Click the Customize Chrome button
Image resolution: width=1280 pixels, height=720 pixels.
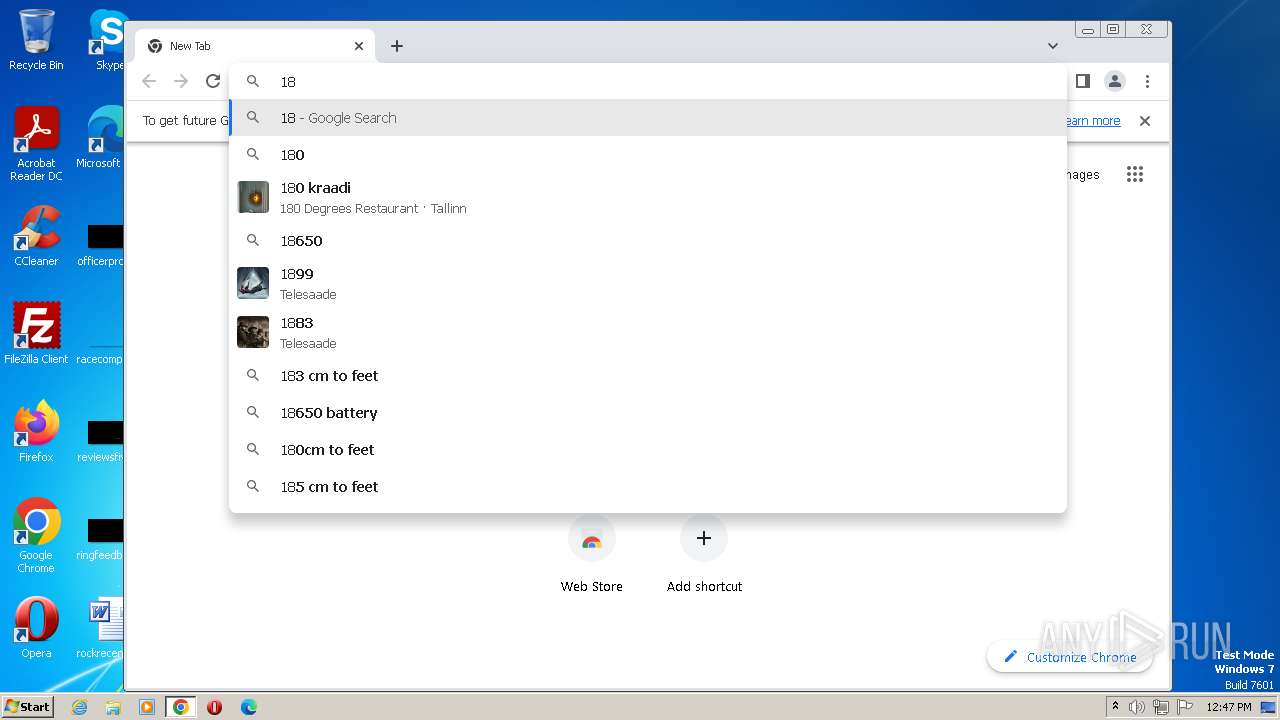1069,657
